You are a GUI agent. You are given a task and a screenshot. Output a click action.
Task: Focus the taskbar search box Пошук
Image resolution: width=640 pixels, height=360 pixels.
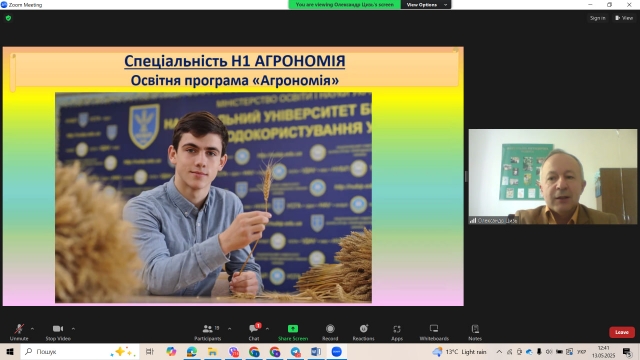pyautogui.click(x=80, y=351)
